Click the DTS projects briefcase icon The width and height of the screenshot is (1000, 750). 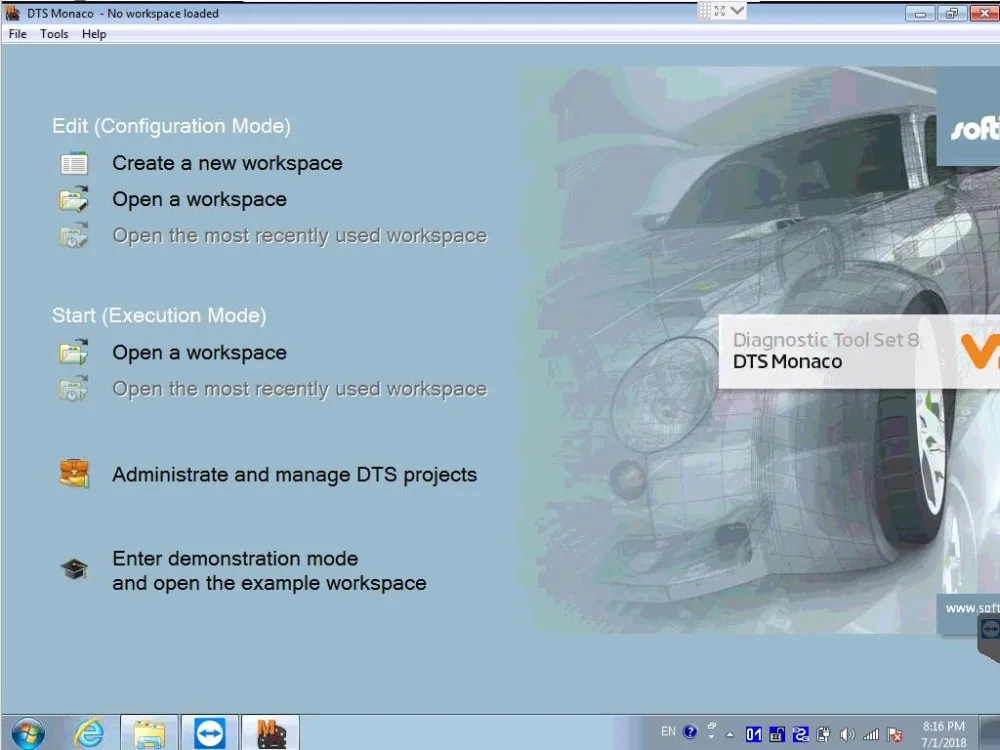pos(74,473)
